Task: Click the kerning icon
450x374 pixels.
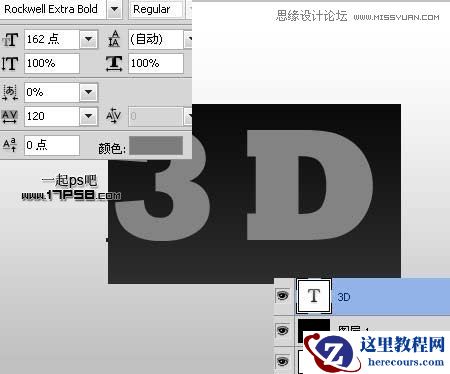Action: point(113,116)
